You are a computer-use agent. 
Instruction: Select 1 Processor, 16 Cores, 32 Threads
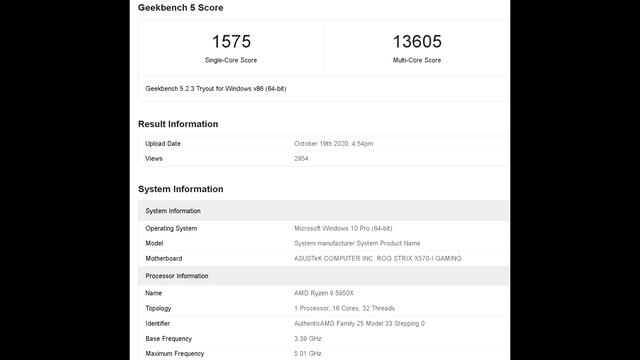(x=344, y=308)
